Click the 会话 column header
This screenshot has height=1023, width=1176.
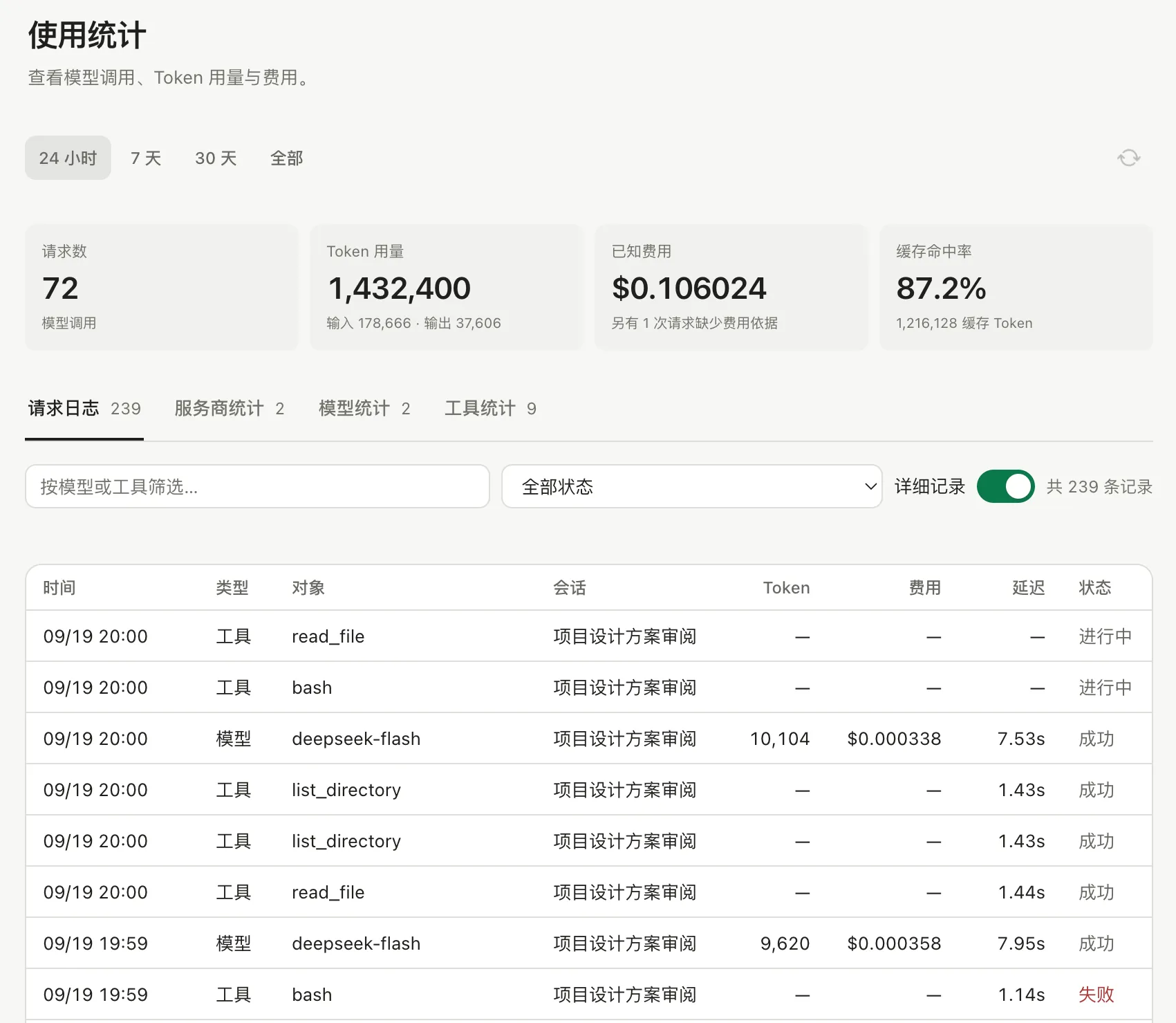(570, 587)
